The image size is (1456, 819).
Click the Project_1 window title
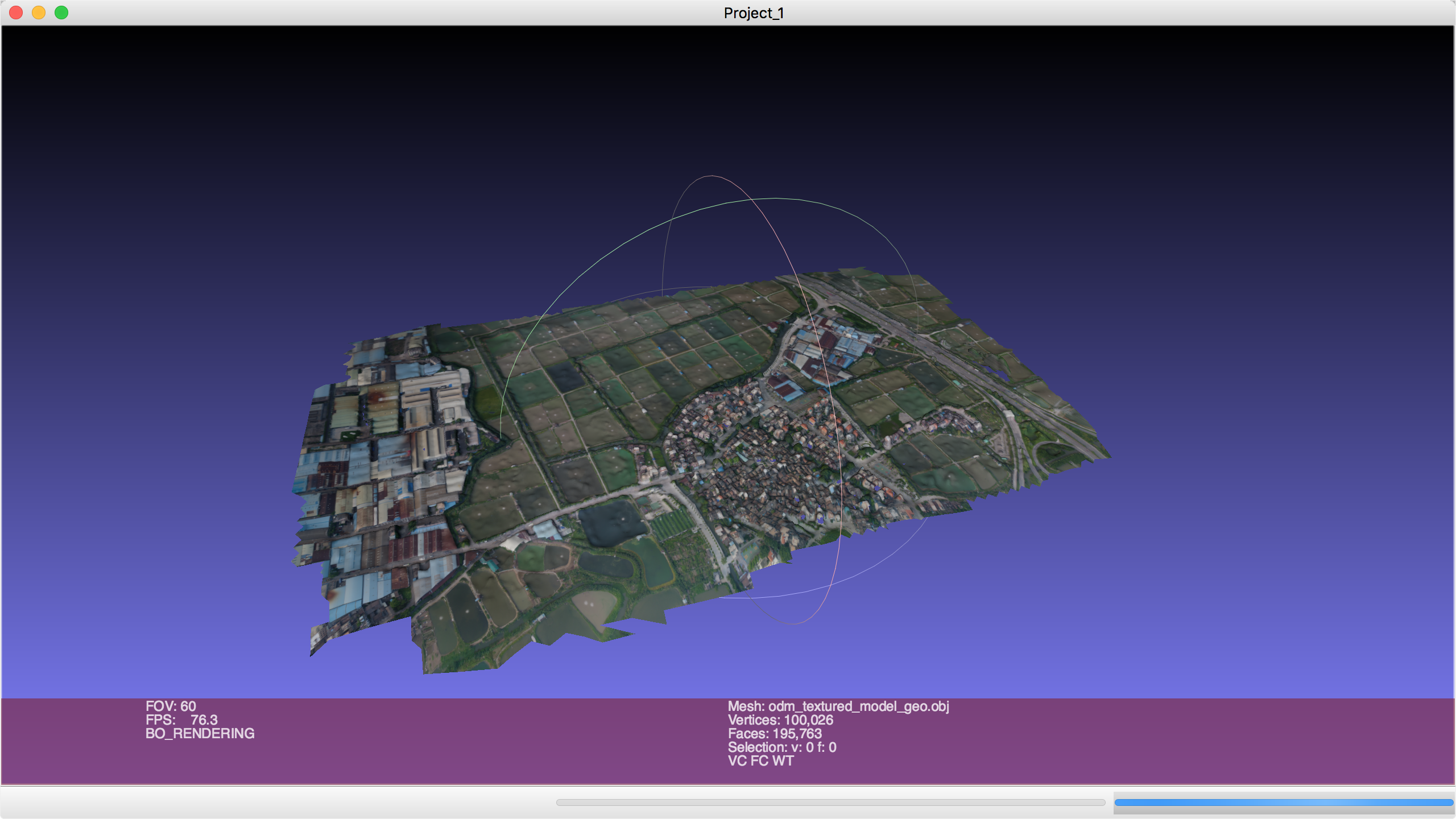[x=753, y=13]
